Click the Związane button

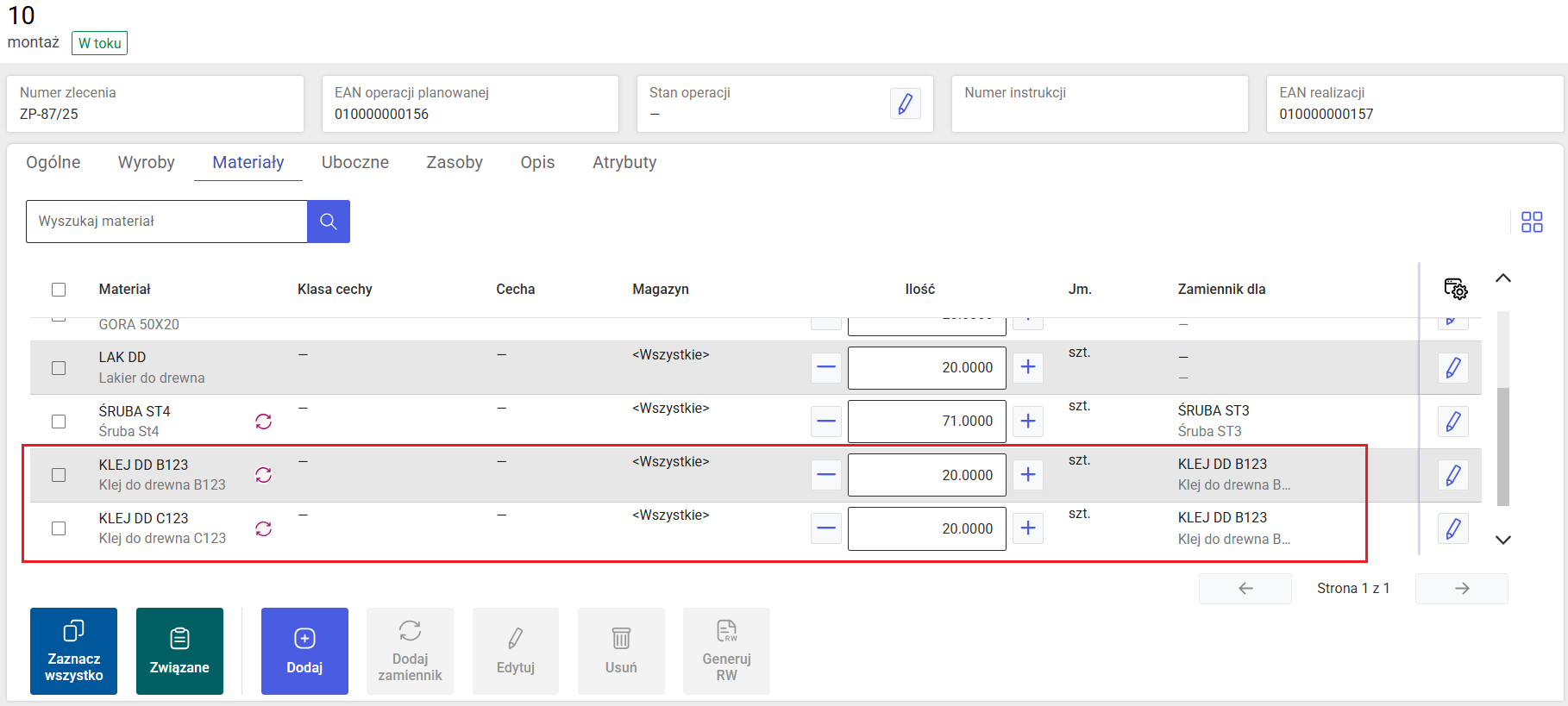click(x=179, y=651)
